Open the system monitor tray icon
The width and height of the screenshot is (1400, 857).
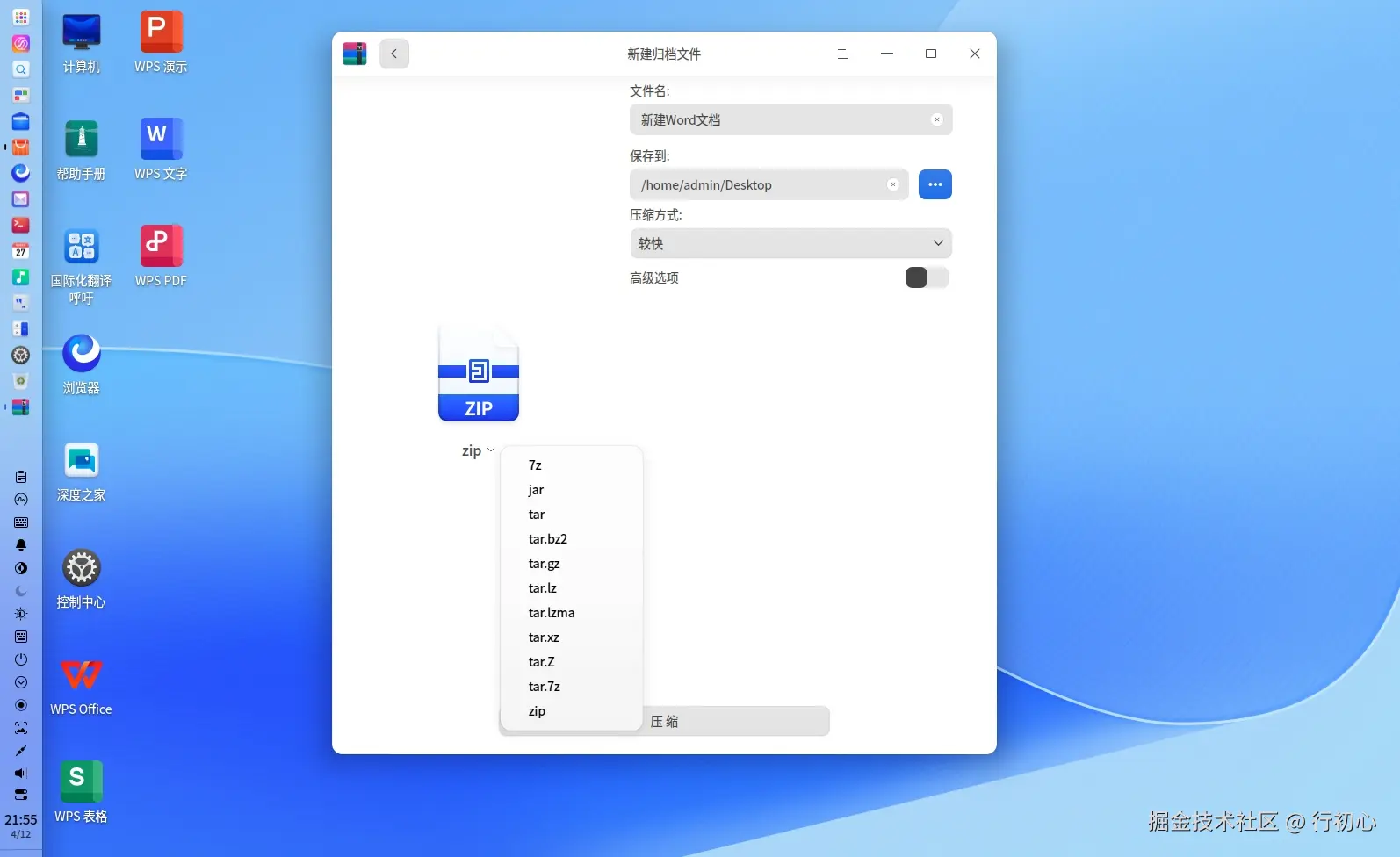[x=21, y=500]
